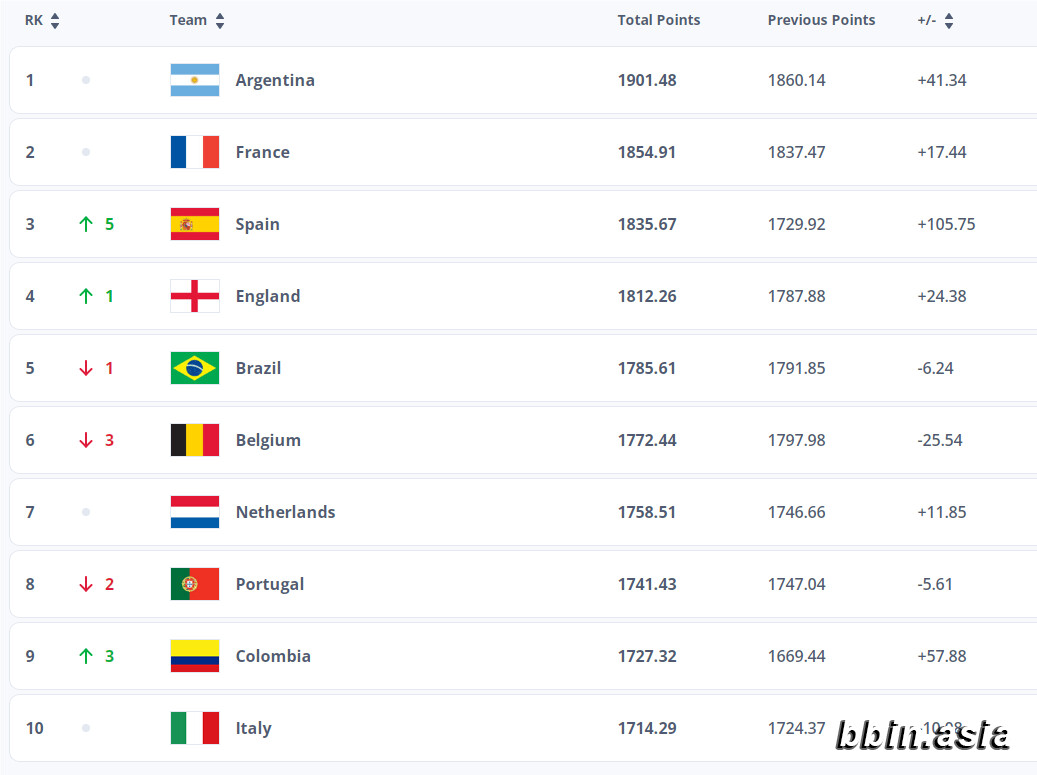
Task: Click Portugal's red down arrow indicator
Action: [x=86, y=584]
